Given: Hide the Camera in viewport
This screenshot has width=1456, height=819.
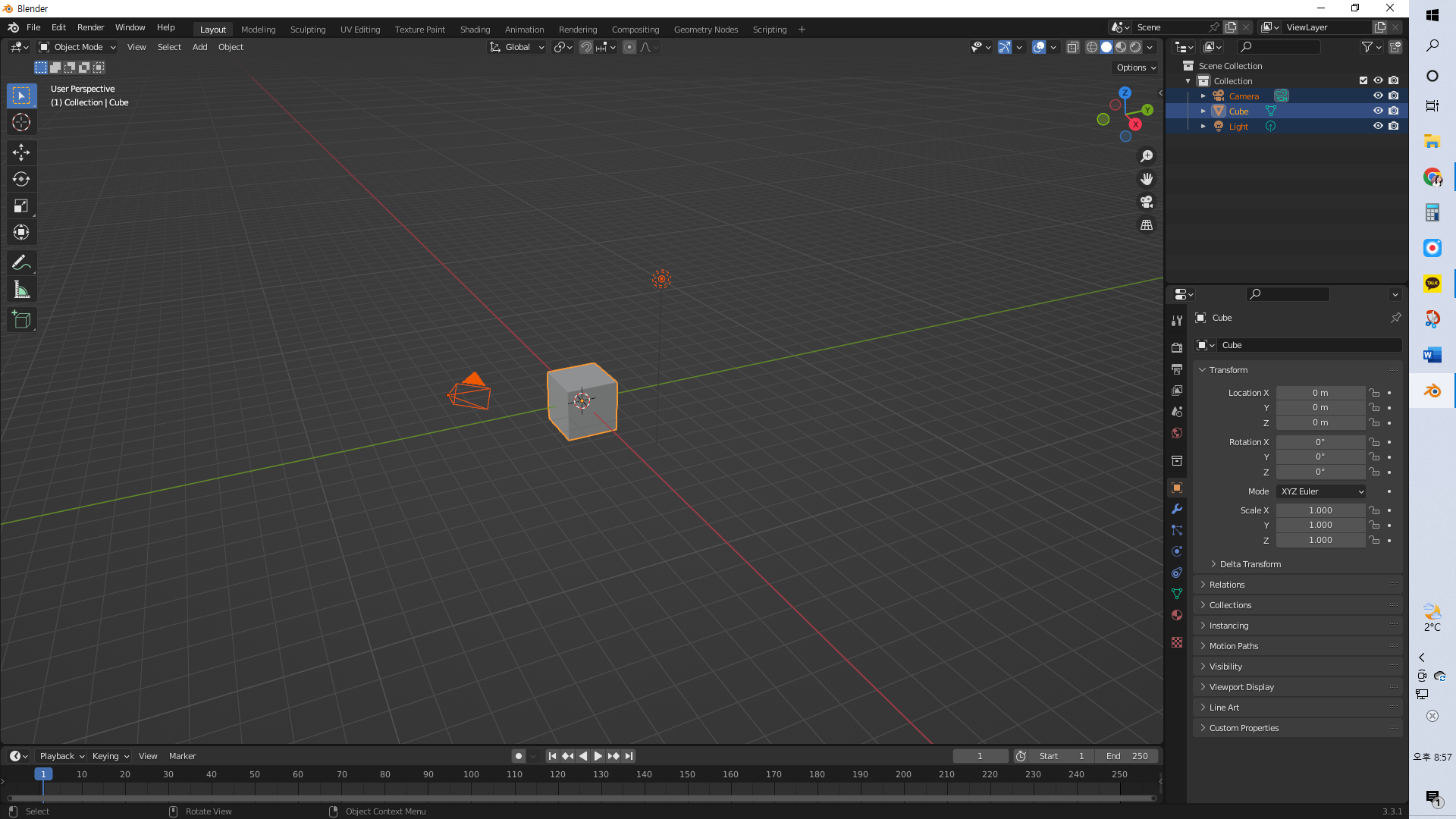Looking at the screenshot, I should tap(1378, 96).
